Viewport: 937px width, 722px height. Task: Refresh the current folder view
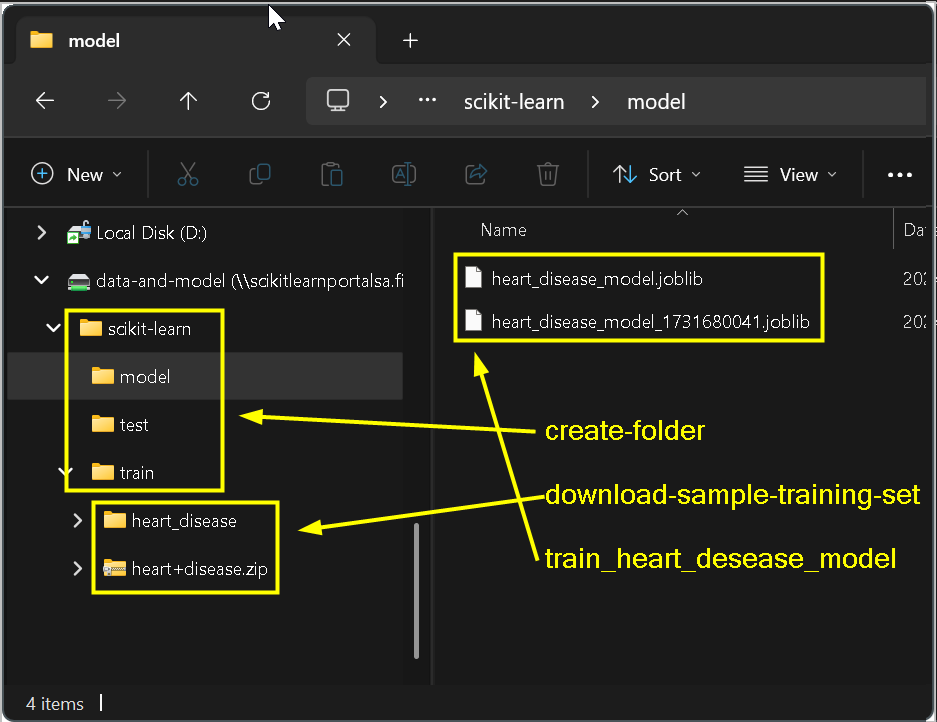261,101
